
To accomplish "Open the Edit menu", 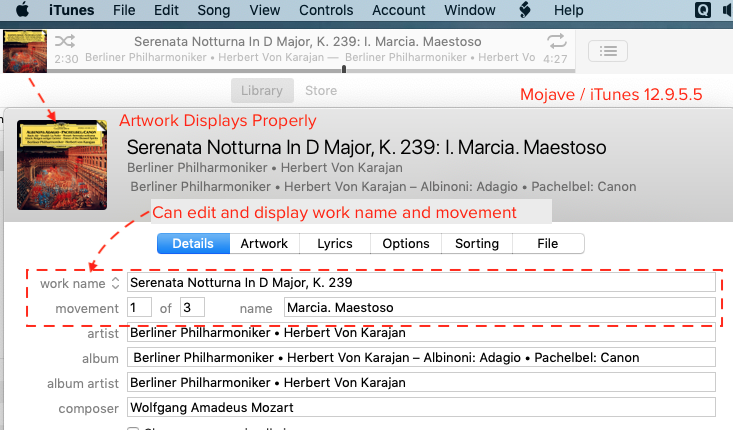I will [x=166, y=10].
